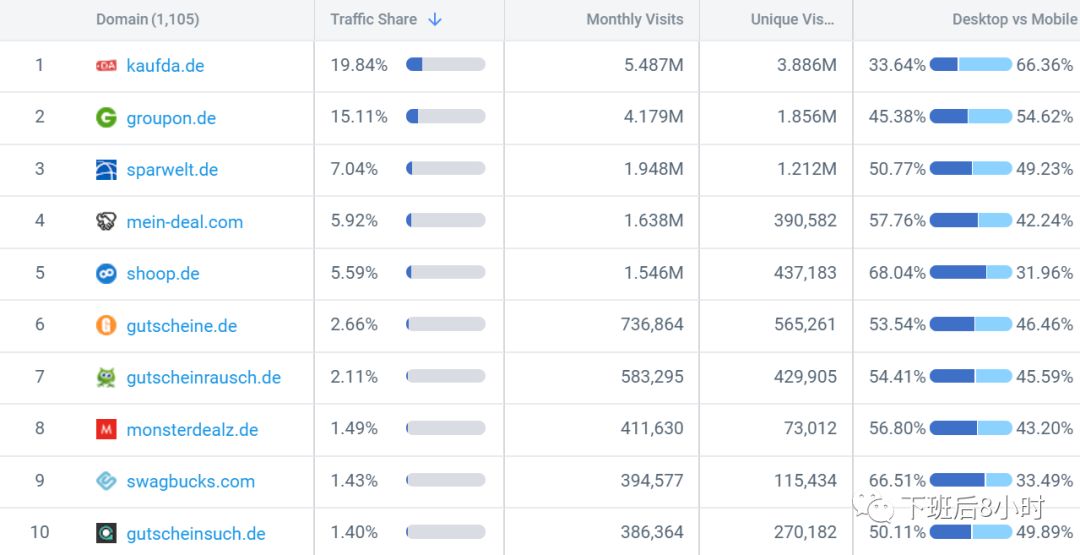The width and height of the screenshot is (1080, 555).
Task: Click the green monster gutscheinrausch icon
Action: tap(106, 378)
